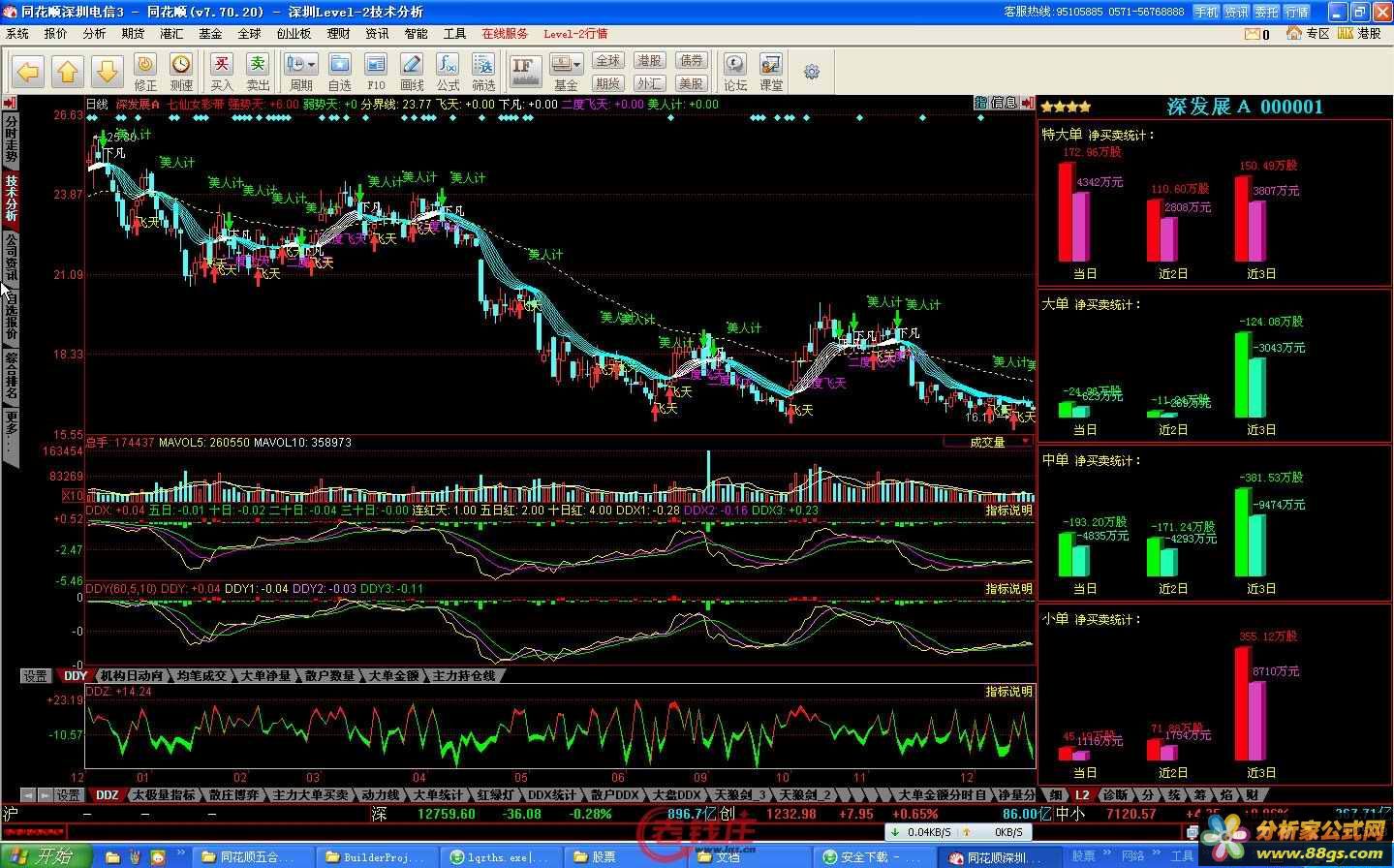Viewport: 1394px width, 868px height.
Task: Click the 委托 title bar button
Action: click(1266, 12)
